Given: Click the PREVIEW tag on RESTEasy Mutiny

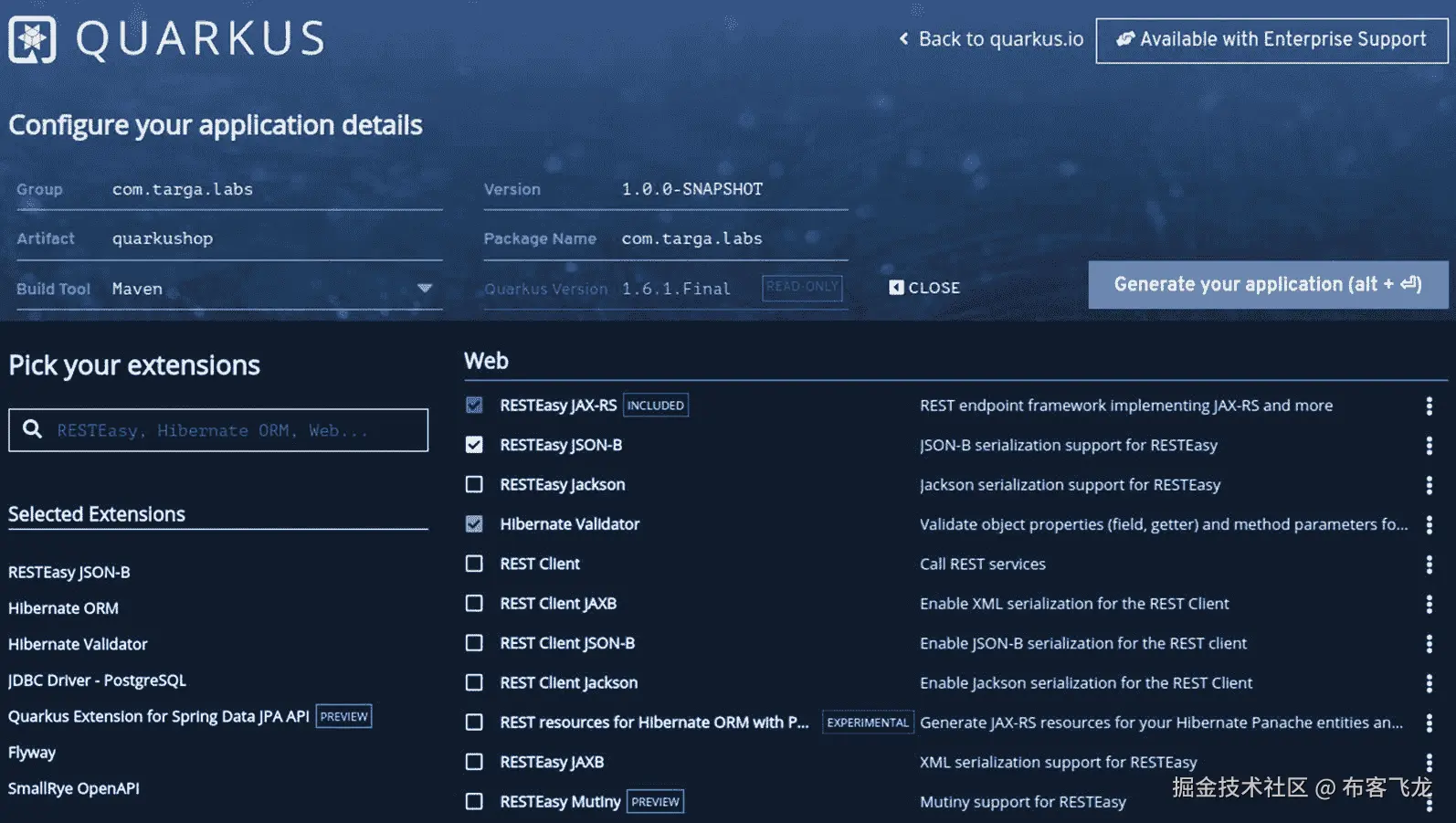Looking at the screenshot, I should [655, 802].
